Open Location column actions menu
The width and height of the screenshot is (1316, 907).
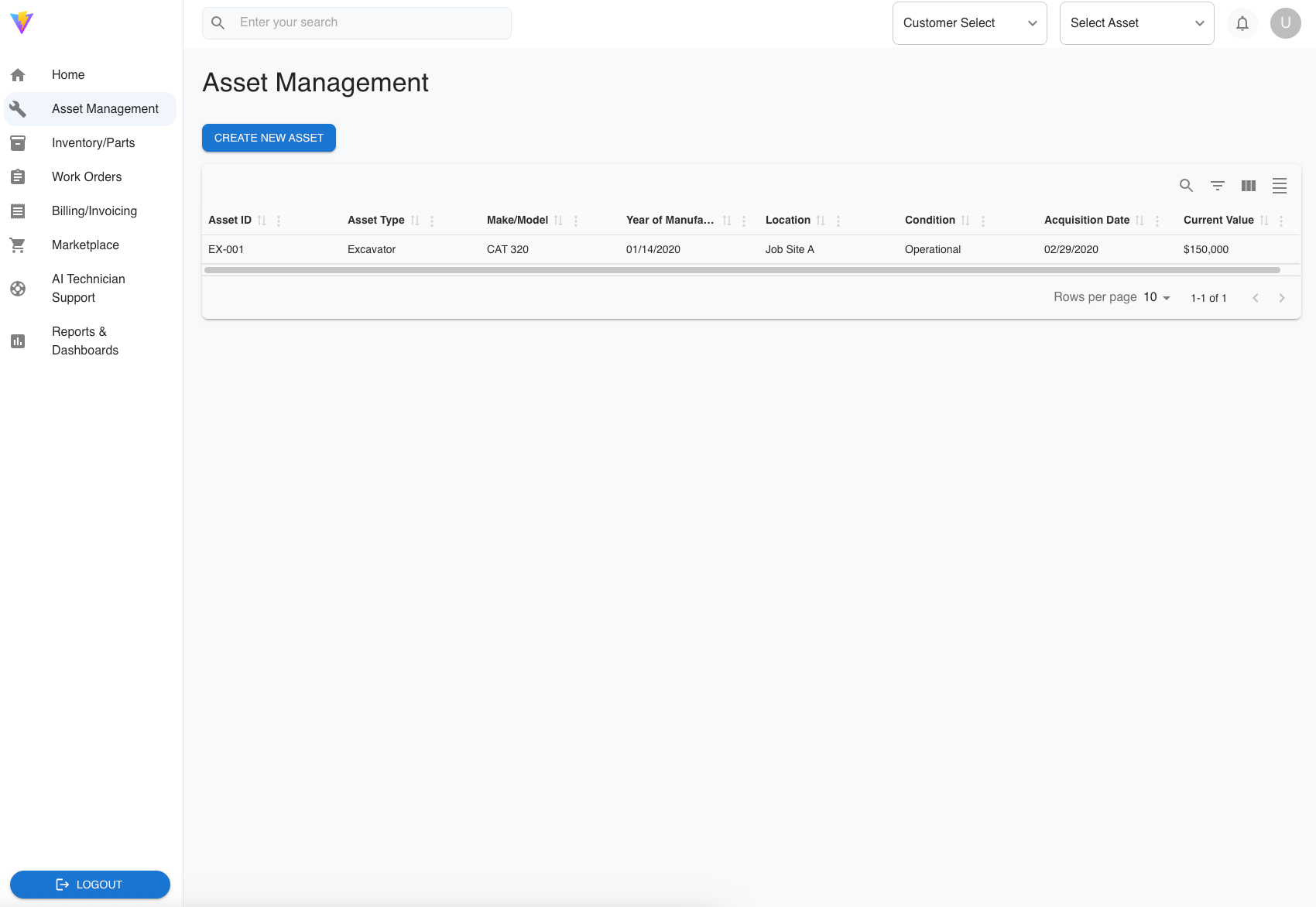pyautogui.click(x=838, y=221)
